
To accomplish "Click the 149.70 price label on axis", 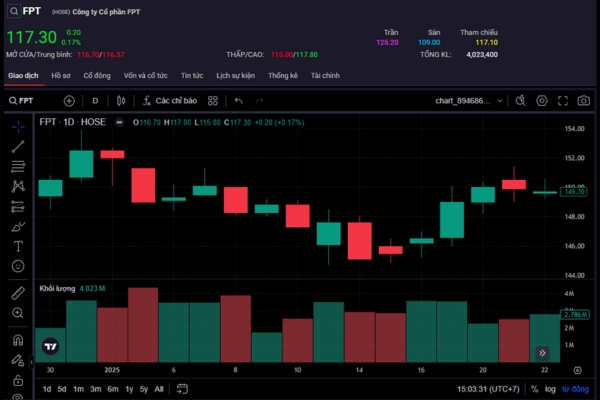I will 574,192.
